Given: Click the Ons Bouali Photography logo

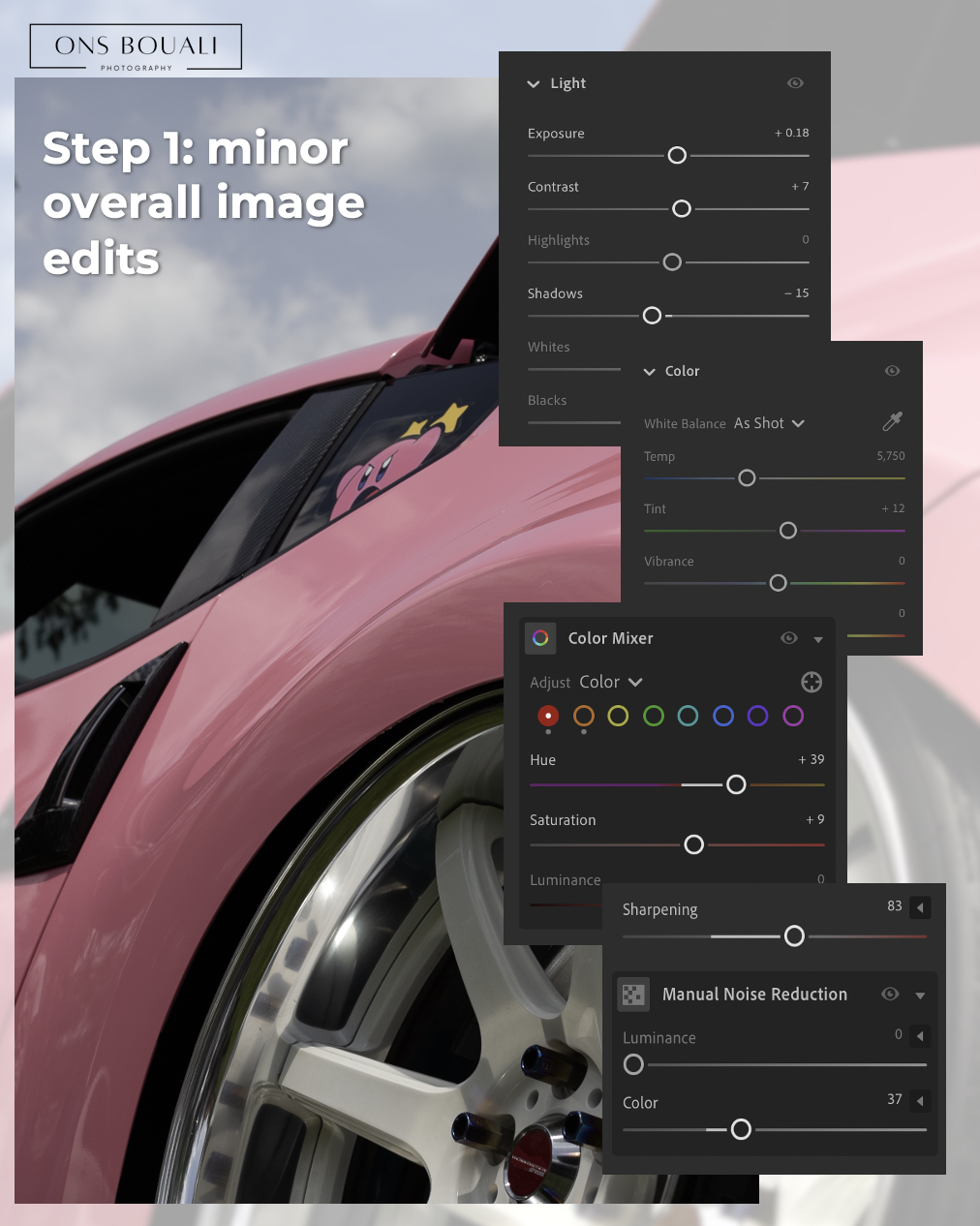Looking at the screenshot, I should click(136, 47).
